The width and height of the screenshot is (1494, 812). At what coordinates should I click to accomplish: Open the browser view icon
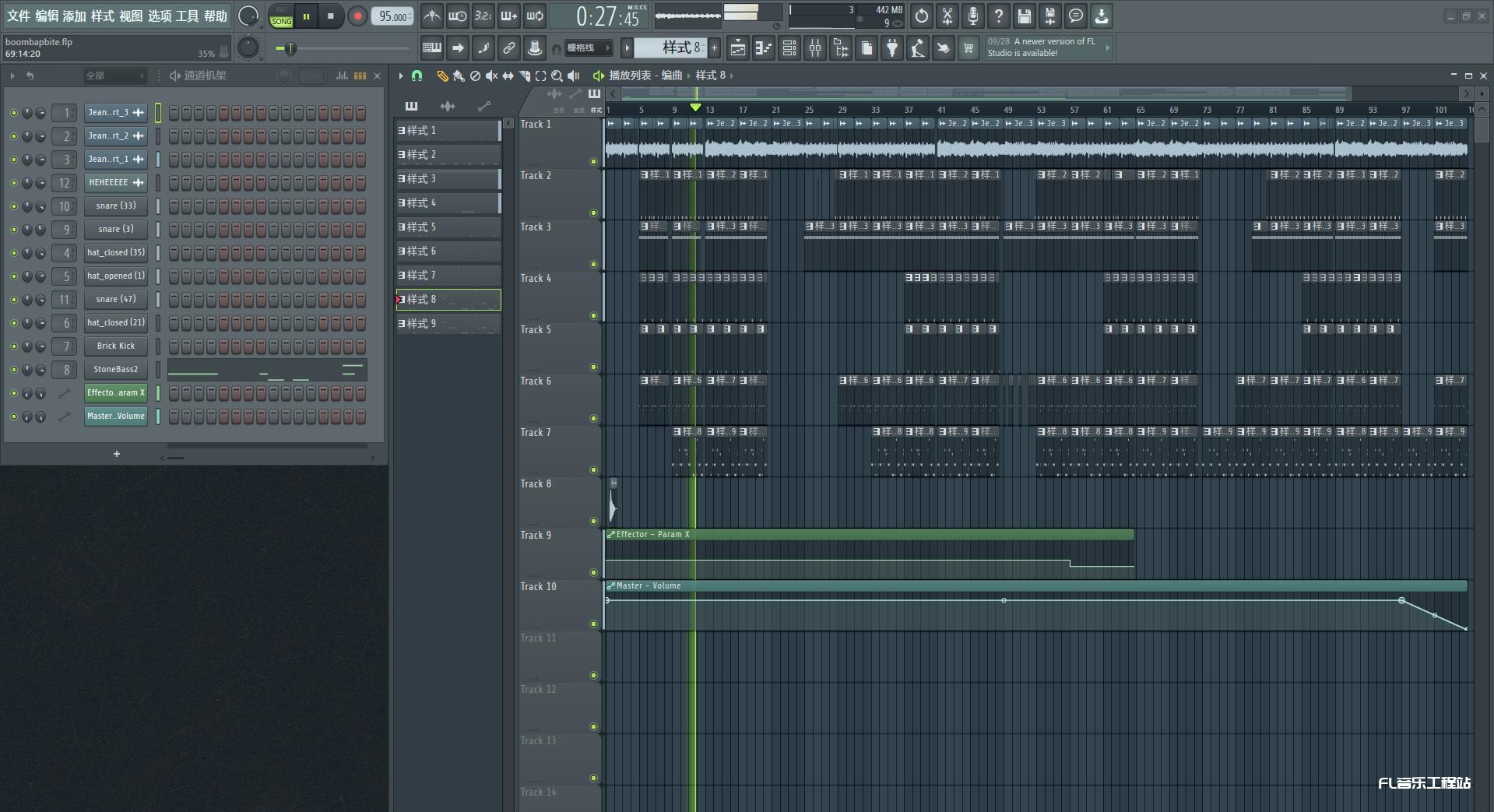point(841,48)
